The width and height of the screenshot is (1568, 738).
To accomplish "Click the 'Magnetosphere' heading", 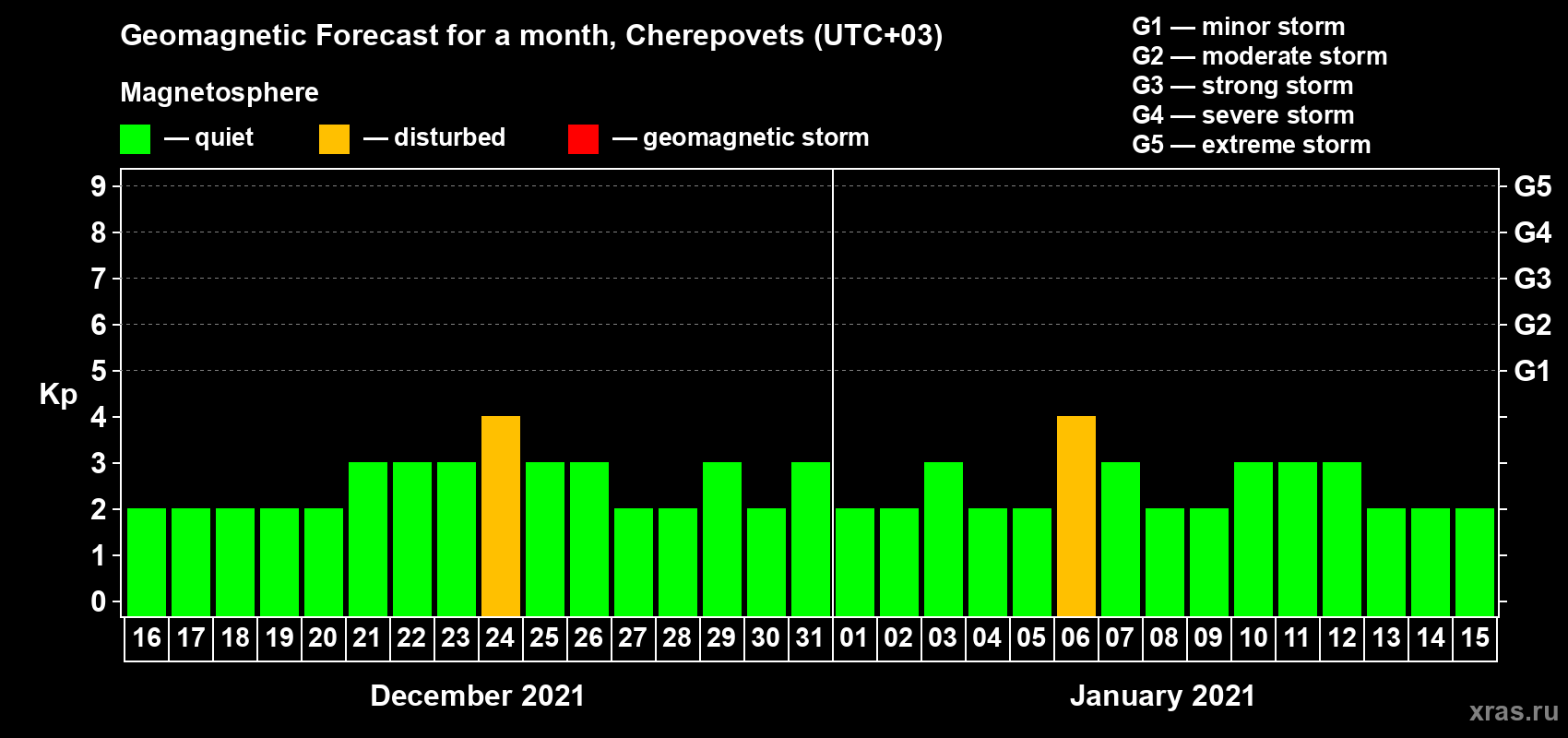I will click(220, 92).
